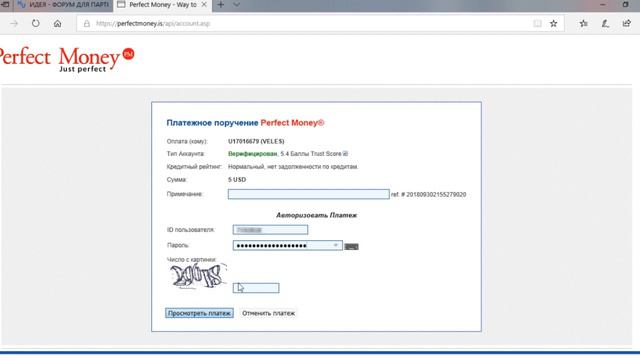Click the ID пользователя input field
Screen dimensions: 640x360
[270, 230]
